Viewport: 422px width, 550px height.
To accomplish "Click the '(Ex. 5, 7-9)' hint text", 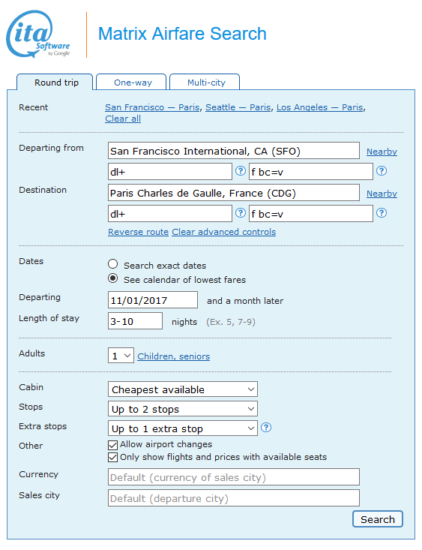I will pos(231,322).
